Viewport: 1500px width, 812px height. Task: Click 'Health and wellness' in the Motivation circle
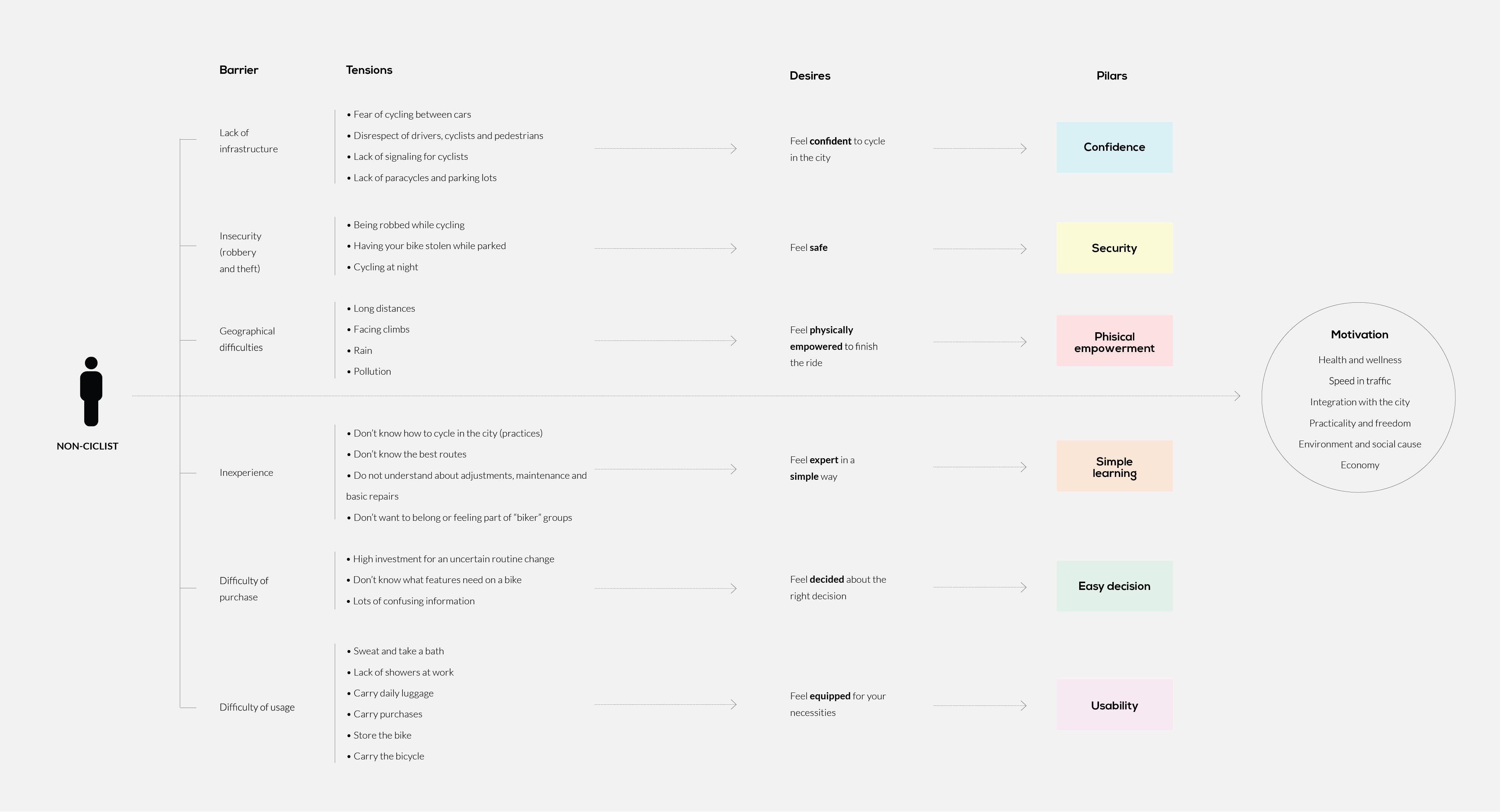click(1359, 360)
